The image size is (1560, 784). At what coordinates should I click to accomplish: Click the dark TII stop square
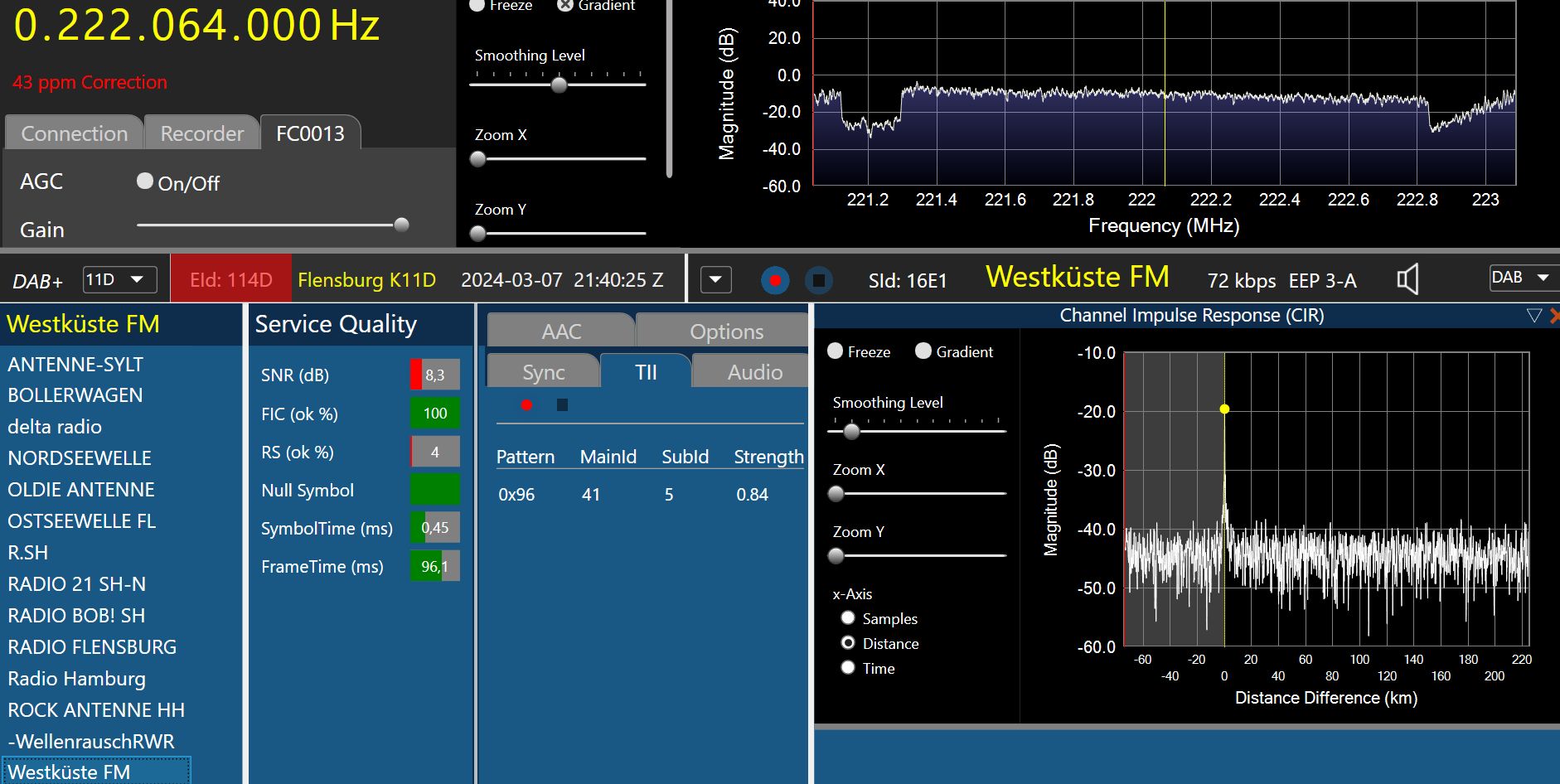click(562, 404)
